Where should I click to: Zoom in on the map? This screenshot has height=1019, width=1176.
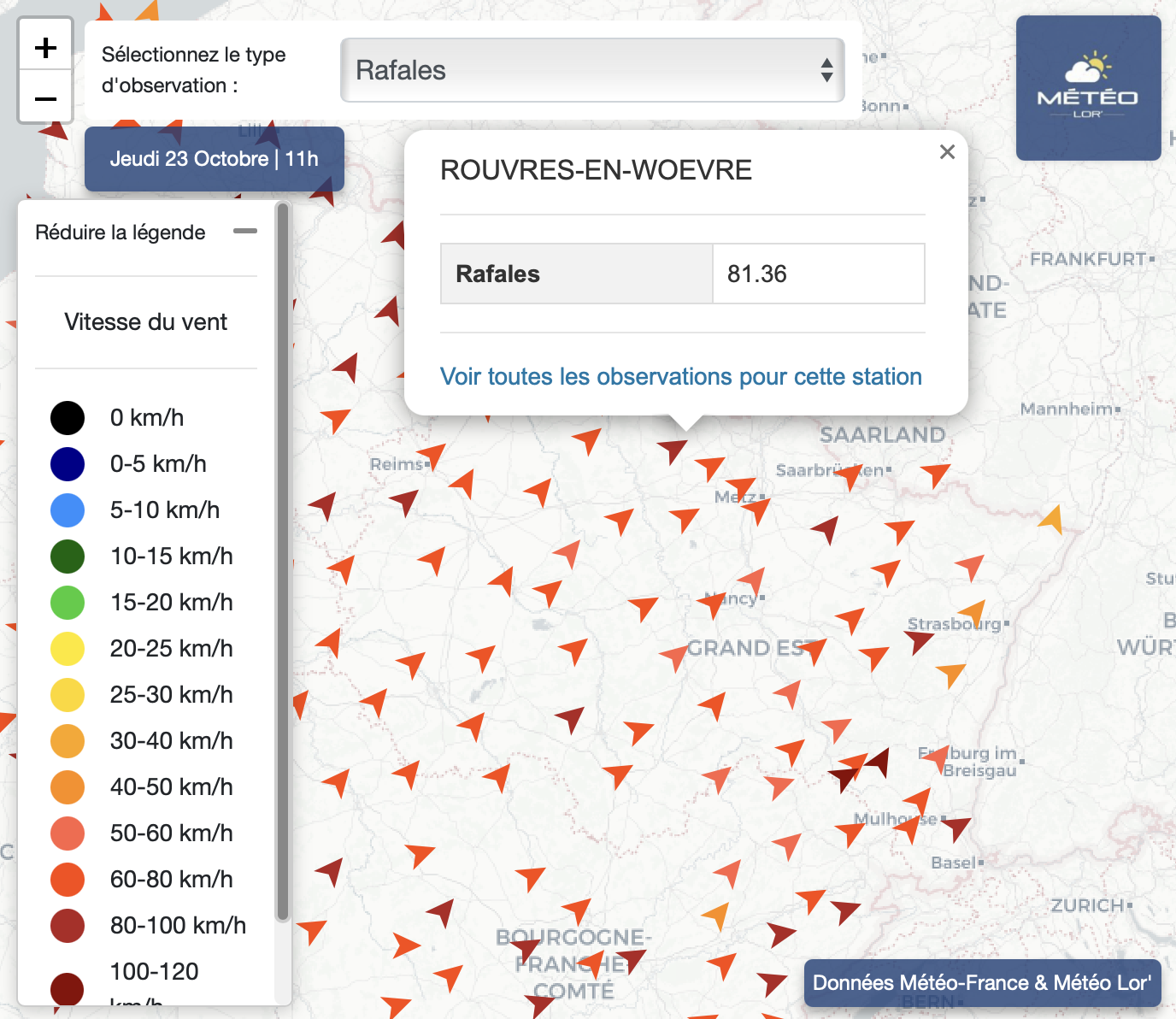coord(45,48)
